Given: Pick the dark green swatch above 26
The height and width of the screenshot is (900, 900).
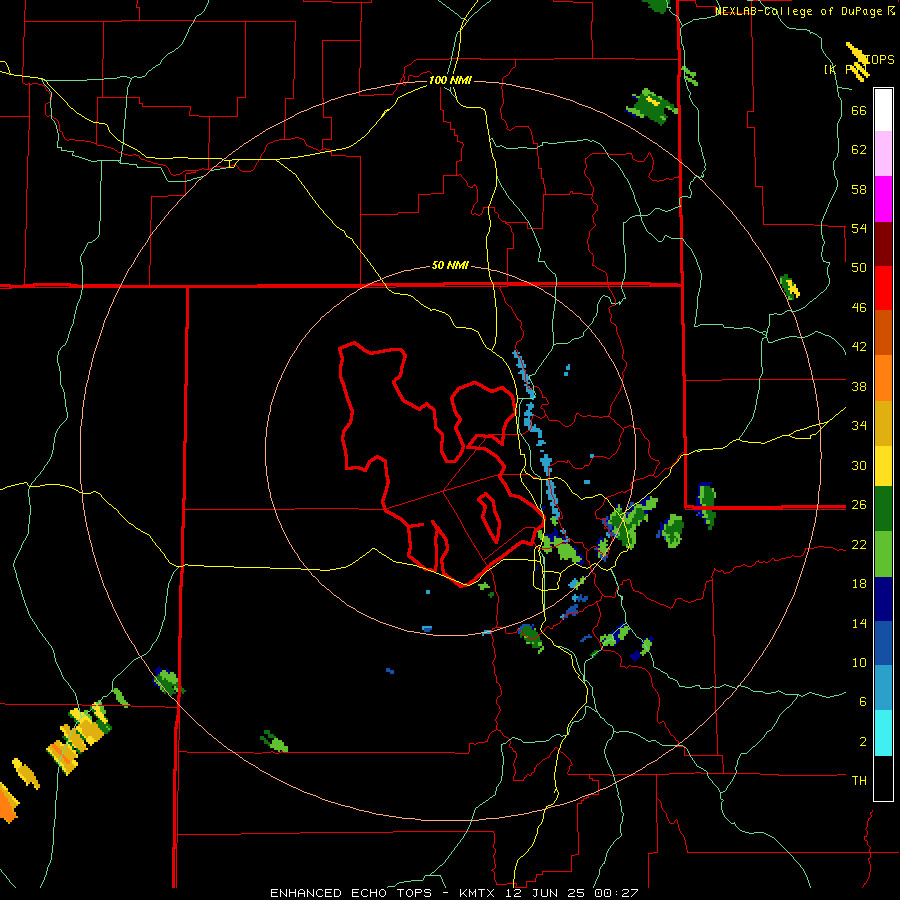Looking at the screenshot, I should 883,509.
